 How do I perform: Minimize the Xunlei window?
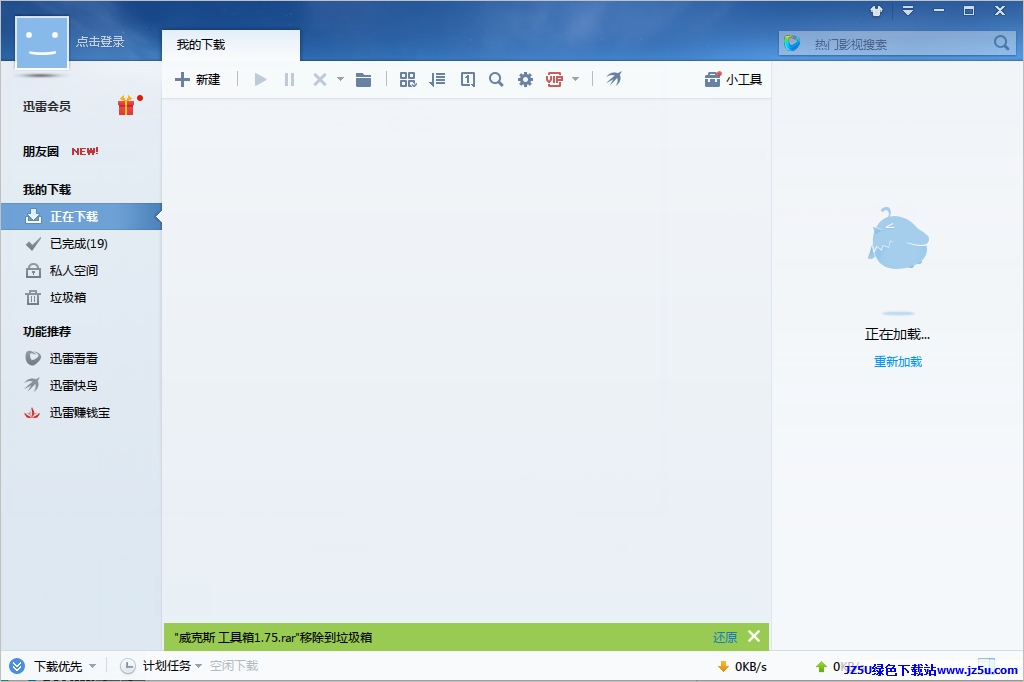tap(938, 10)
